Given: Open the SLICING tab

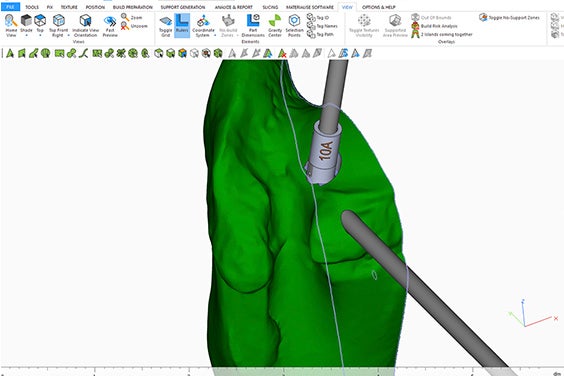Looking at the screenshot, I should pyautogui.click(x=270, y=7).
